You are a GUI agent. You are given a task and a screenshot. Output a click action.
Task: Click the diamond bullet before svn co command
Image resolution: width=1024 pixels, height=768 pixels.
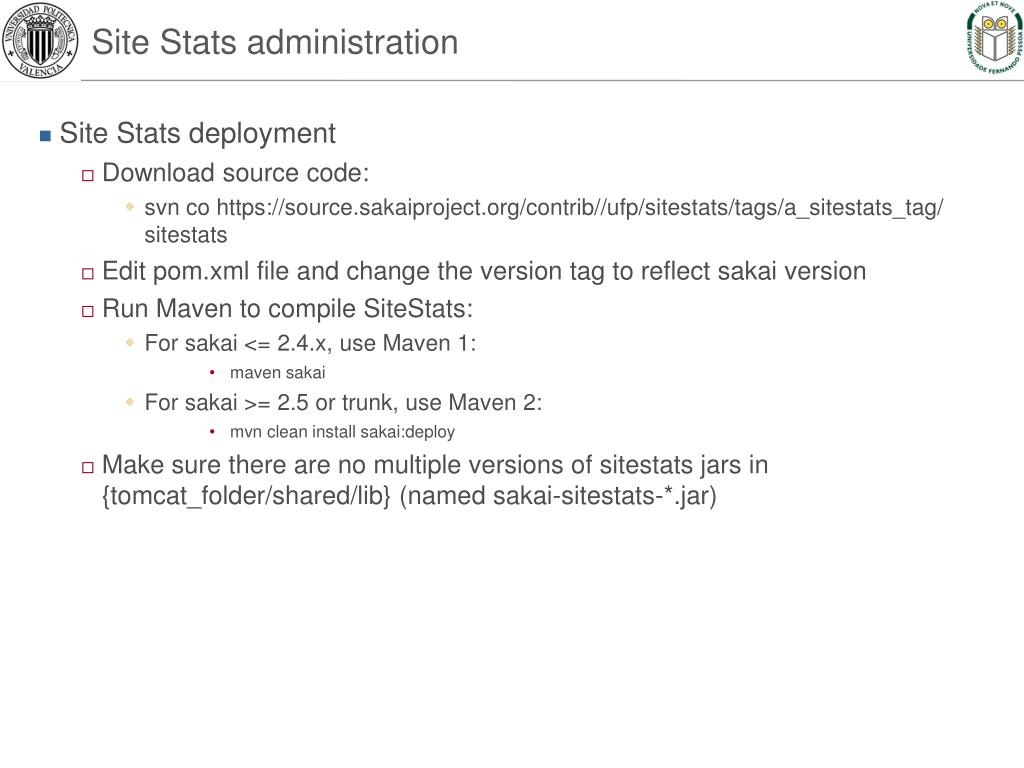click(x=130, y=207)
